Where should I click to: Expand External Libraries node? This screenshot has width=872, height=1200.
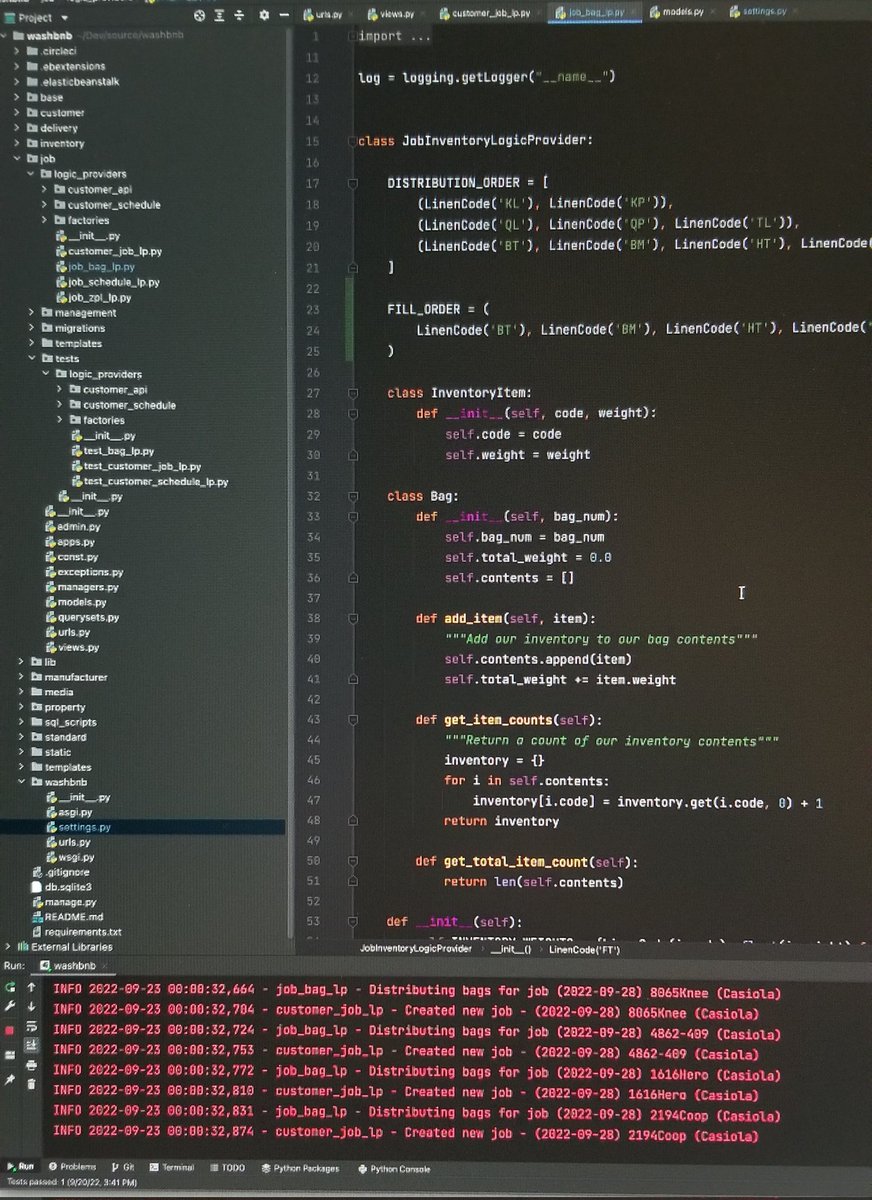(9, 946)
